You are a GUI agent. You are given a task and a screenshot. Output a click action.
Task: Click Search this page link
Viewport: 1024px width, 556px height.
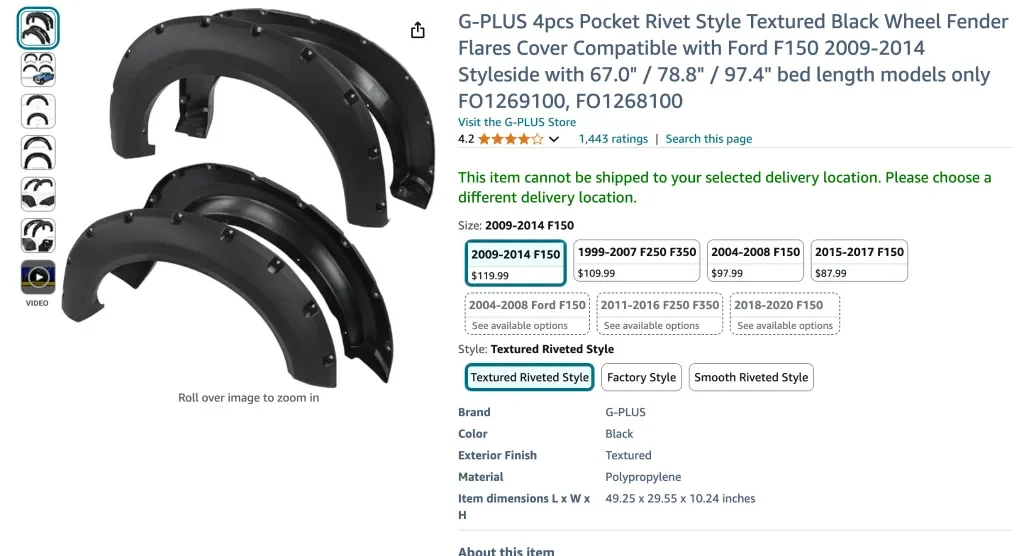pyautogui.click(x=708, y=139)
